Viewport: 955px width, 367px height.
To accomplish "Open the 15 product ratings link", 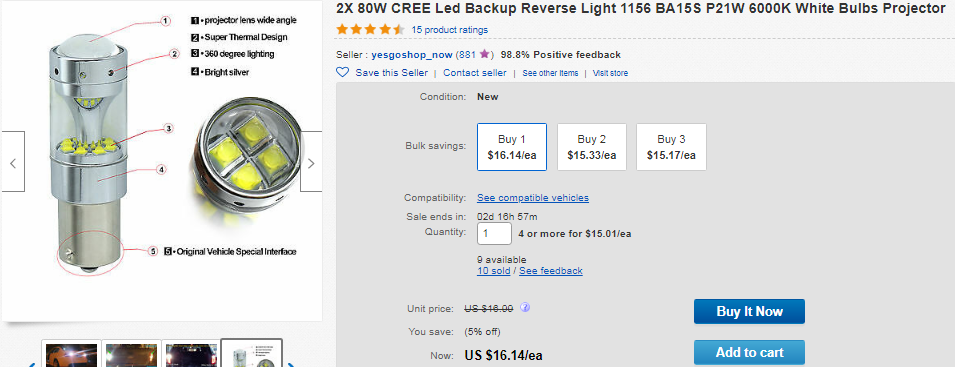I will (449, 30).
